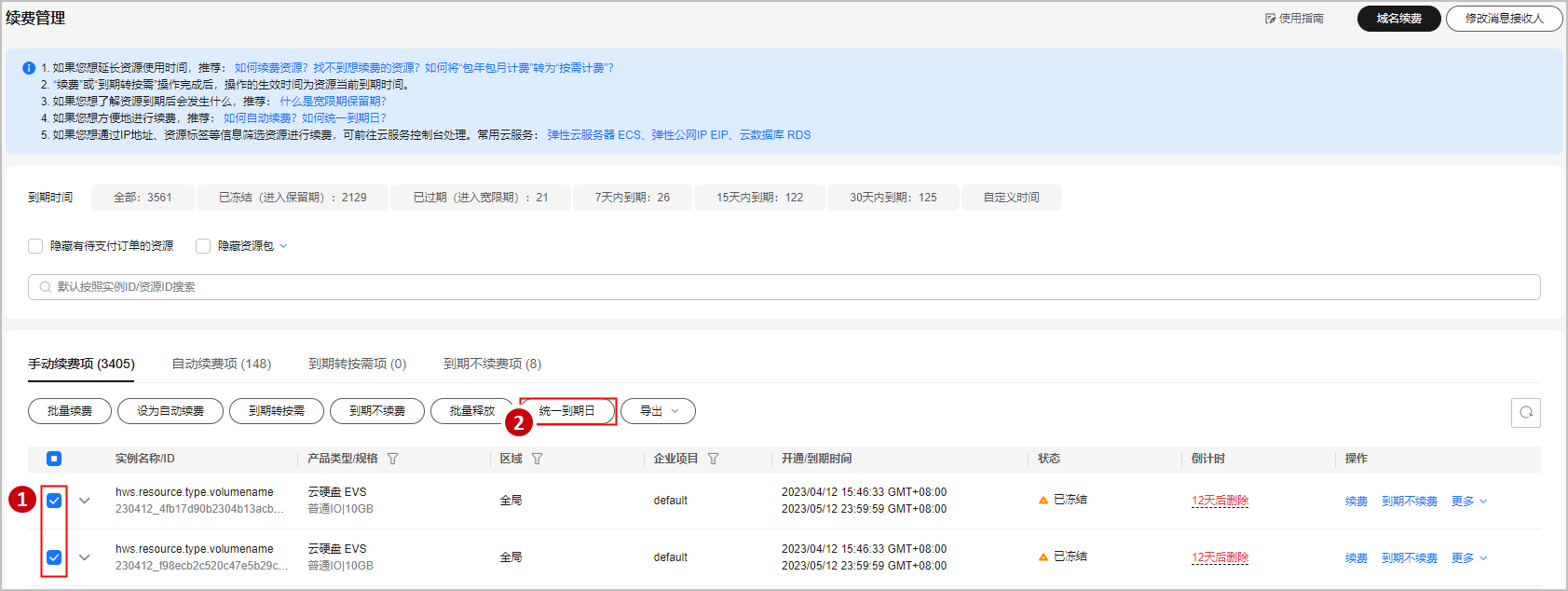
Task: Focus the 实例ID/资源ID search field
Action: [x=784, y=287]
